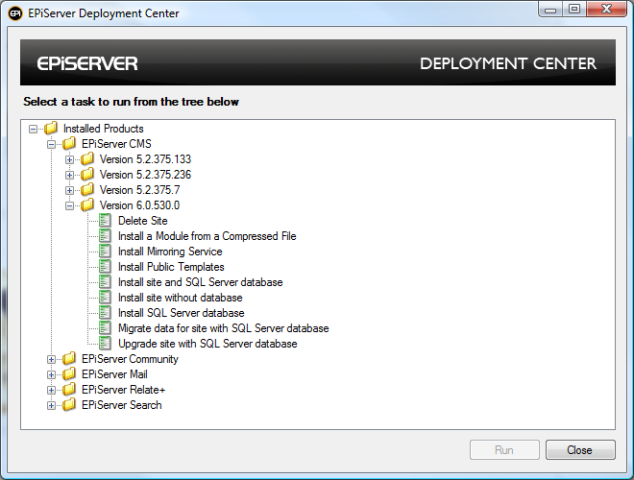
Task: Expand the EPiServer Mail tree node
Action: [52, 375]
